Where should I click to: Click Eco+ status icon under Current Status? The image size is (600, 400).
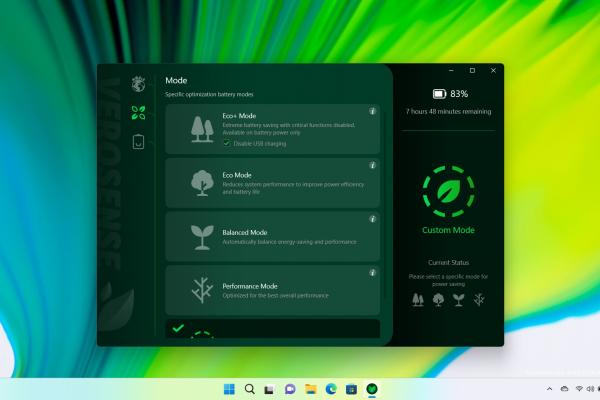coord(418,300)
